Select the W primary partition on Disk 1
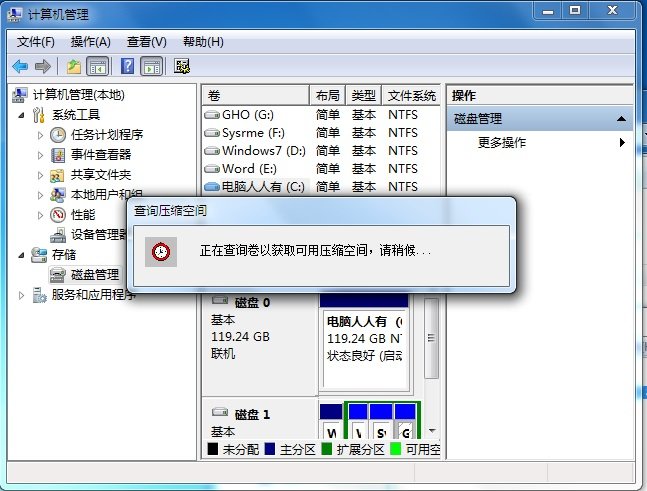647x491 pixels. pyautogui.click(x=331, y=421)
